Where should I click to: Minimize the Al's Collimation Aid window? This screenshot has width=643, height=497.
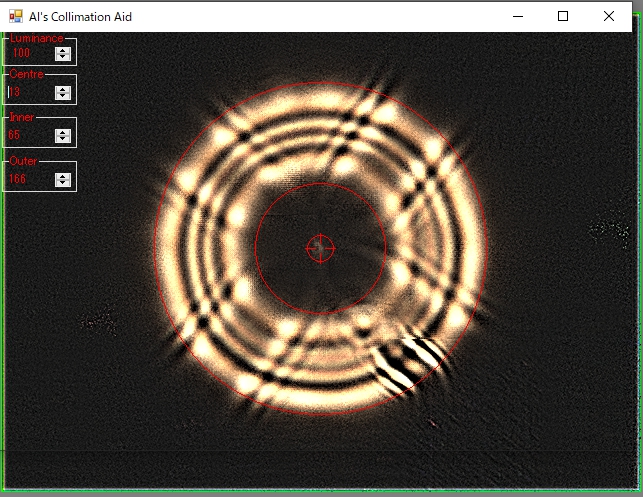pos(518,16)
